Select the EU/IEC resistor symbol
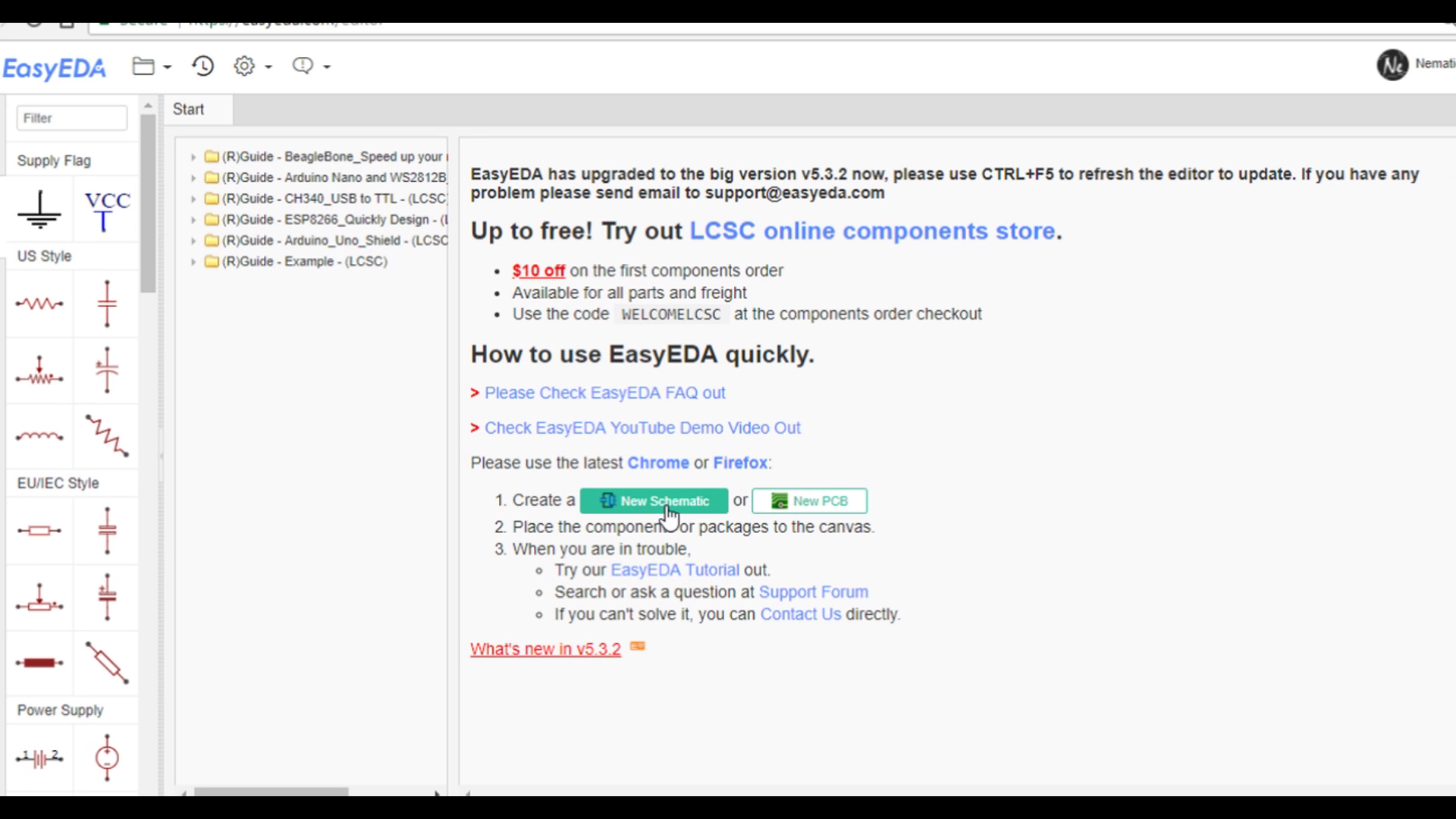The width and height of the screenshot is (1456, 819). click(39, 531)
